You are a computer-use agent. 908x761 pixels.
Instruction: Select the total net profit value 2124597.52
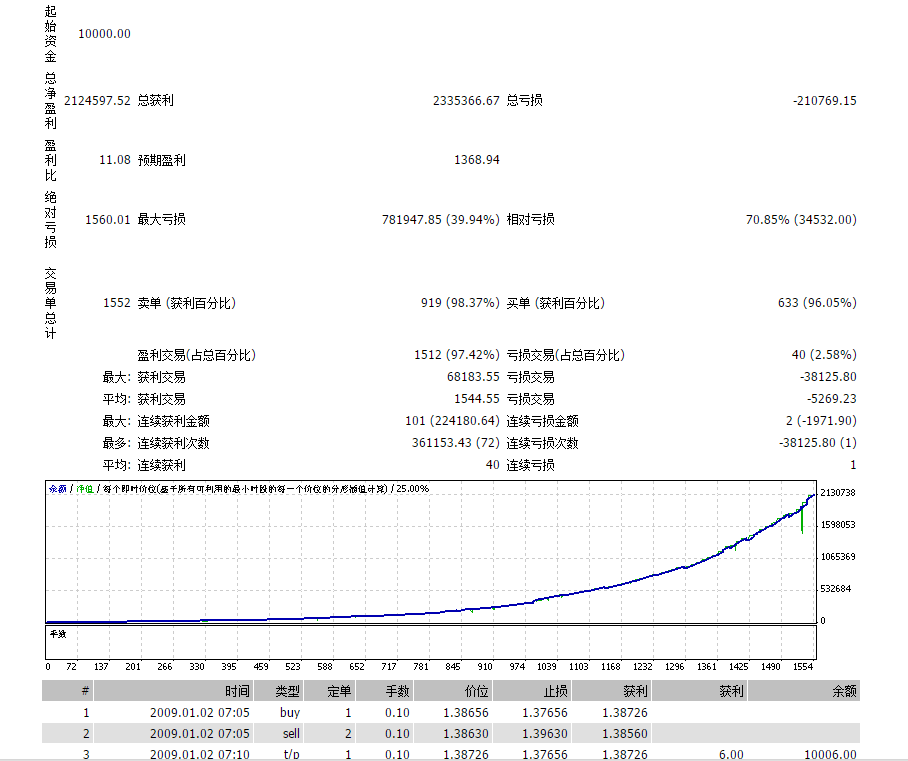(x=97, y=101)
